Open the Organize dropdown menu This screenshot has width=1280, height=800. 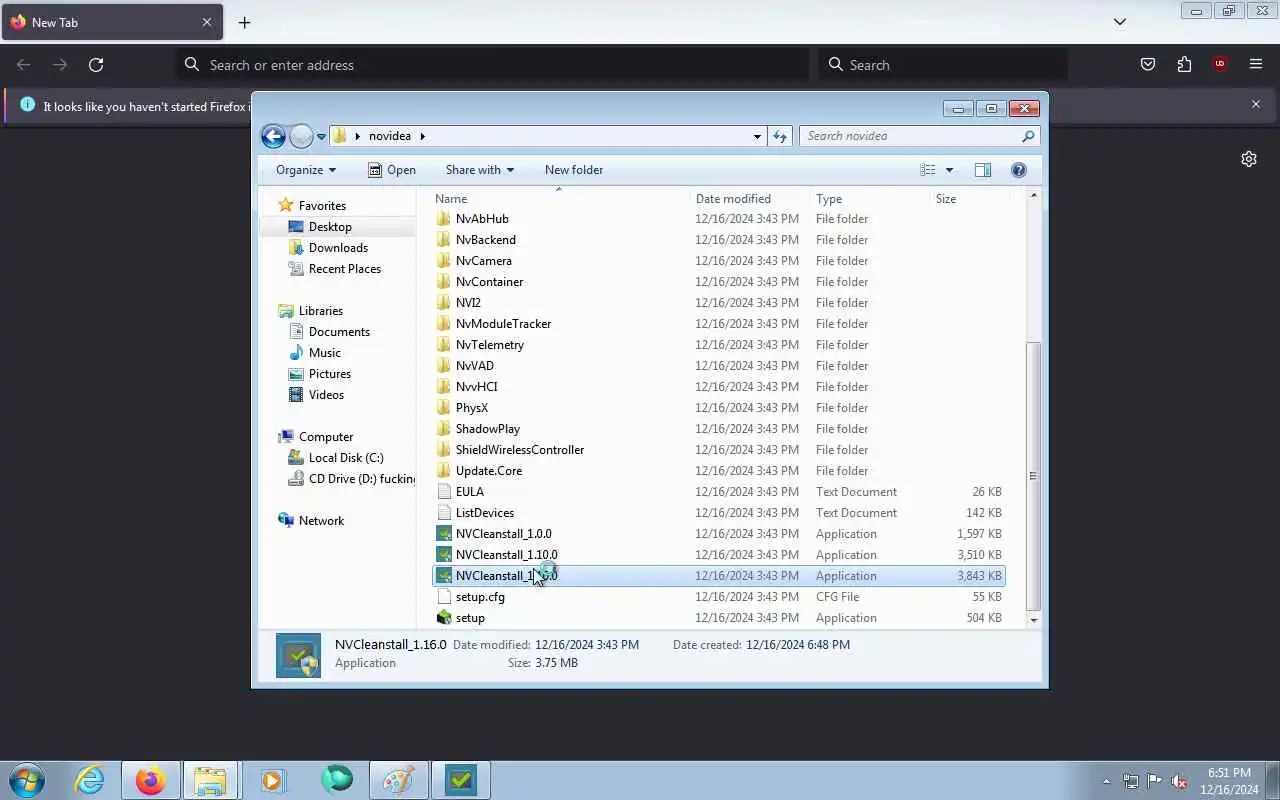(306, 170)
